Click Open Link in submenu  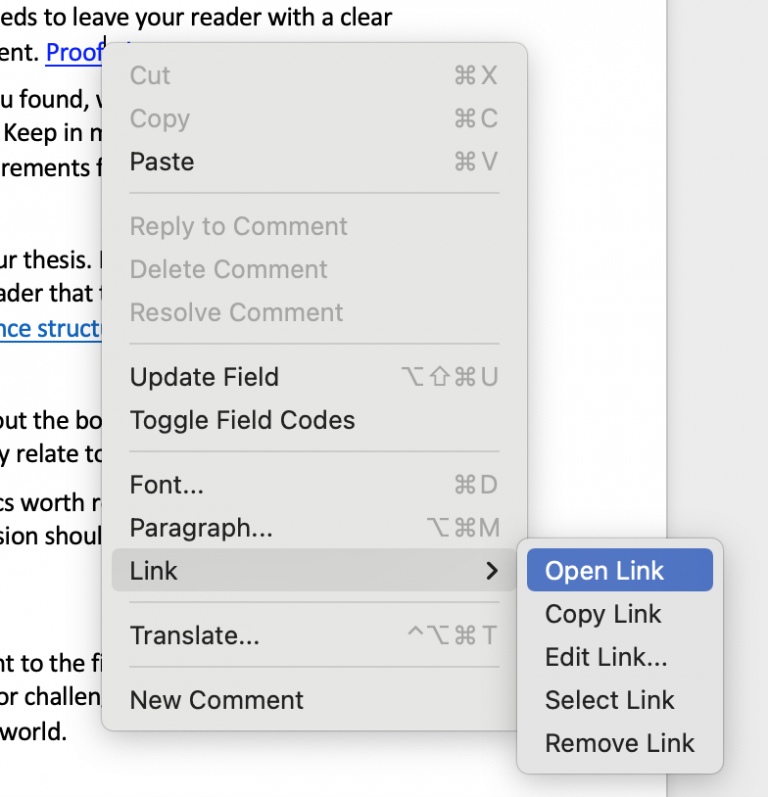pyautogui.click(x=604, y=571)
